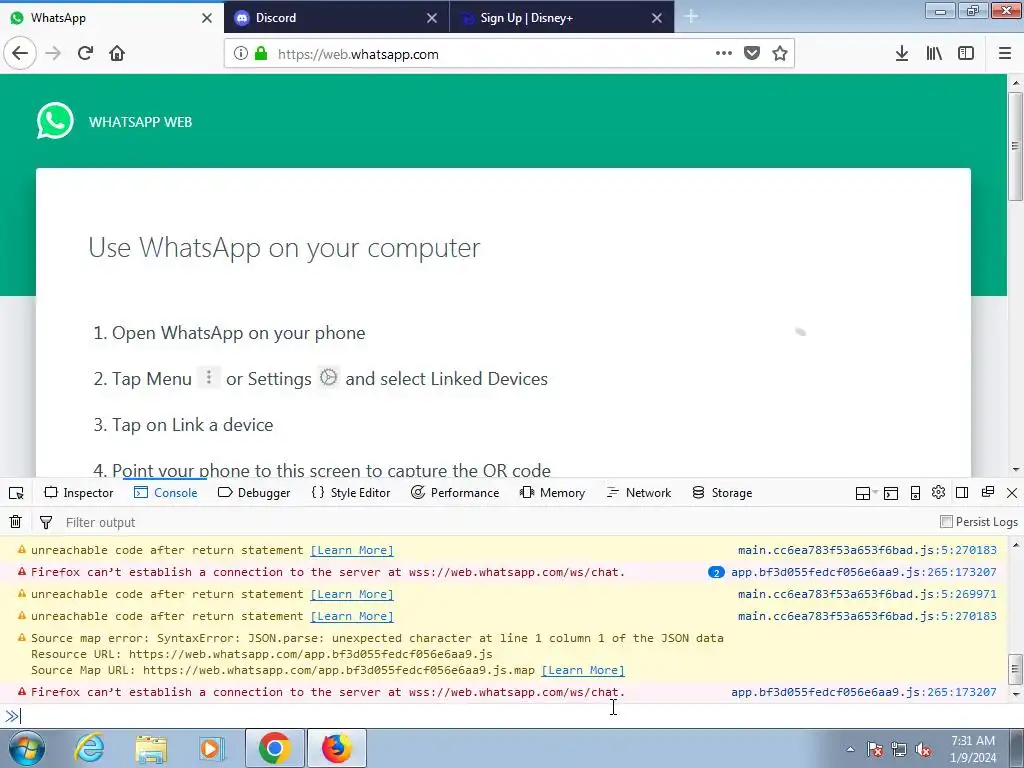This screenshot has height=768, width=1024.
Task: Open the layout dropdown arrow in DevTools toolbar
Action: click(x=875, y=493)
